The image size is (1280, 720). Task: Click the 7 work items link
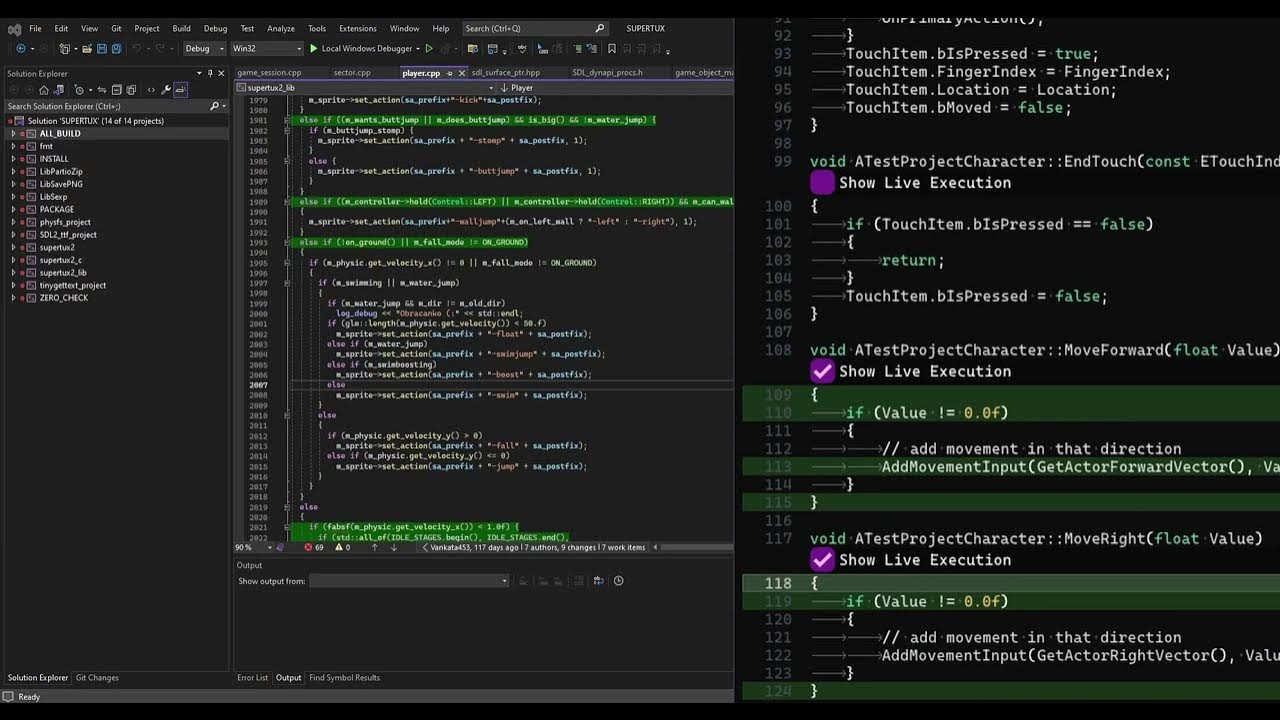[623, 547]
